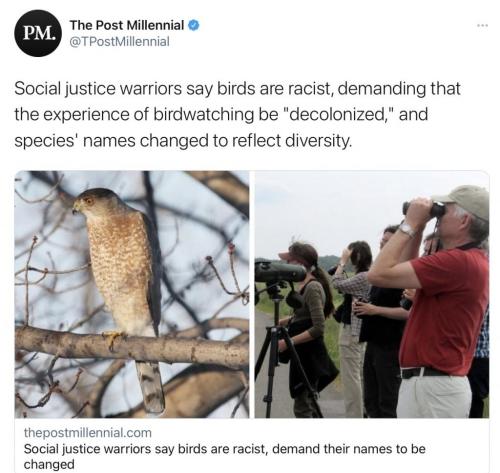Open the three-dot more options menu
Viewport: 500px width, 473px height.
coord(482,25)
